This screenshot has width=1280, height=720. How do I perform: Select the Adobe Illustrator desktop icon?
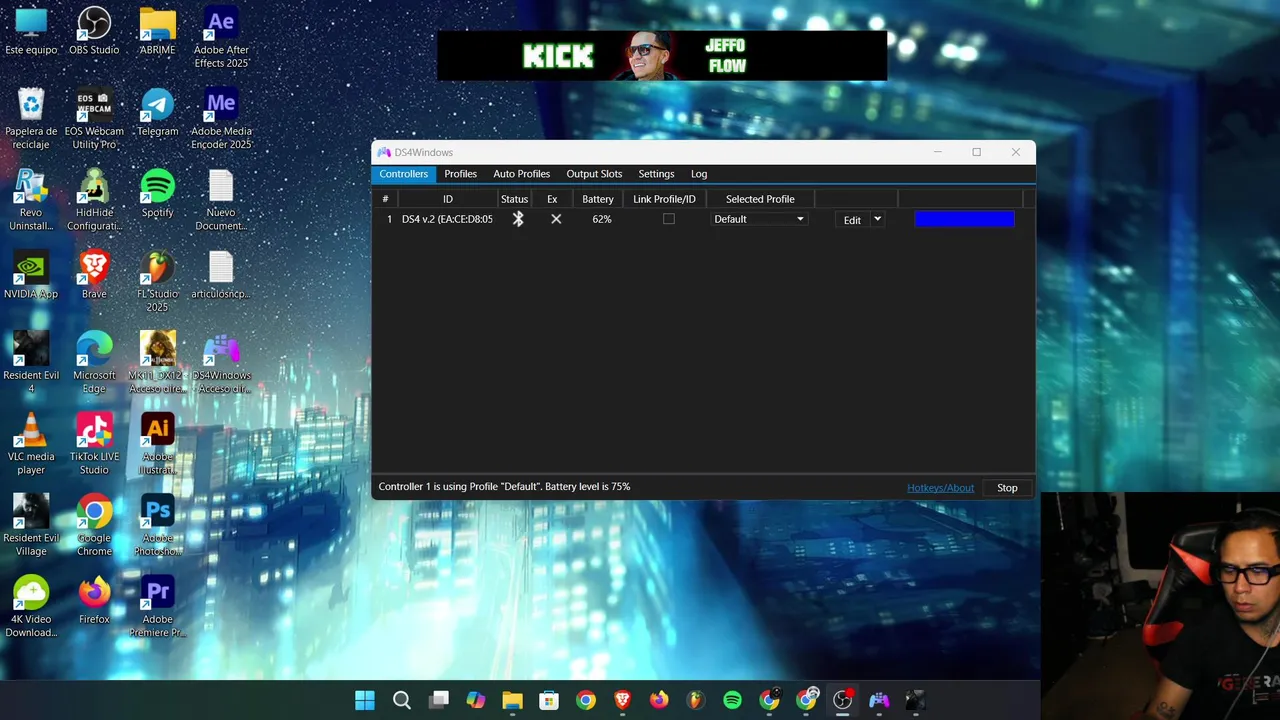pos(157,444)
